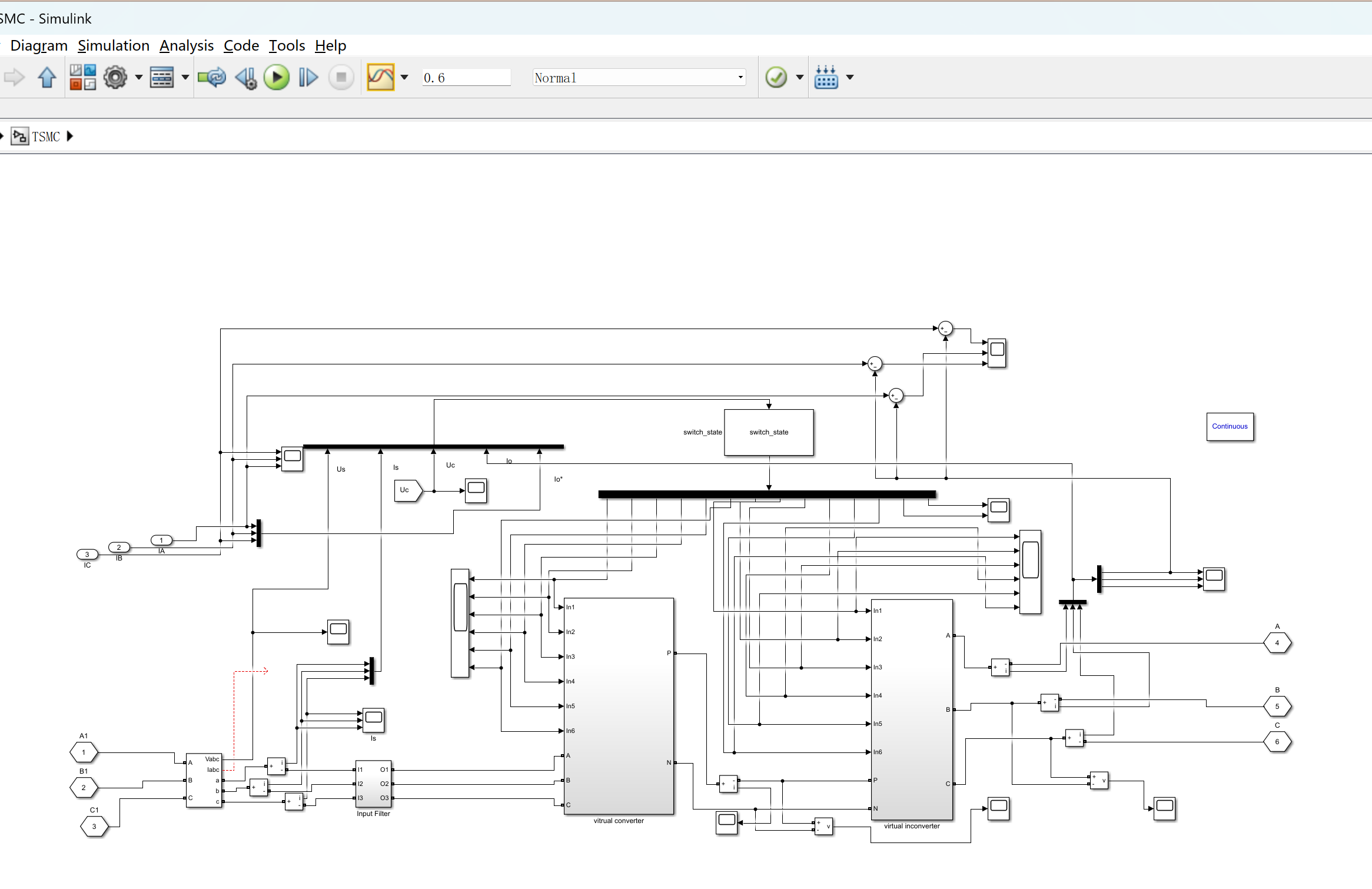Select the tall scope left of vitrual converter
1372x889 pixels.
[x=460, y=623]
